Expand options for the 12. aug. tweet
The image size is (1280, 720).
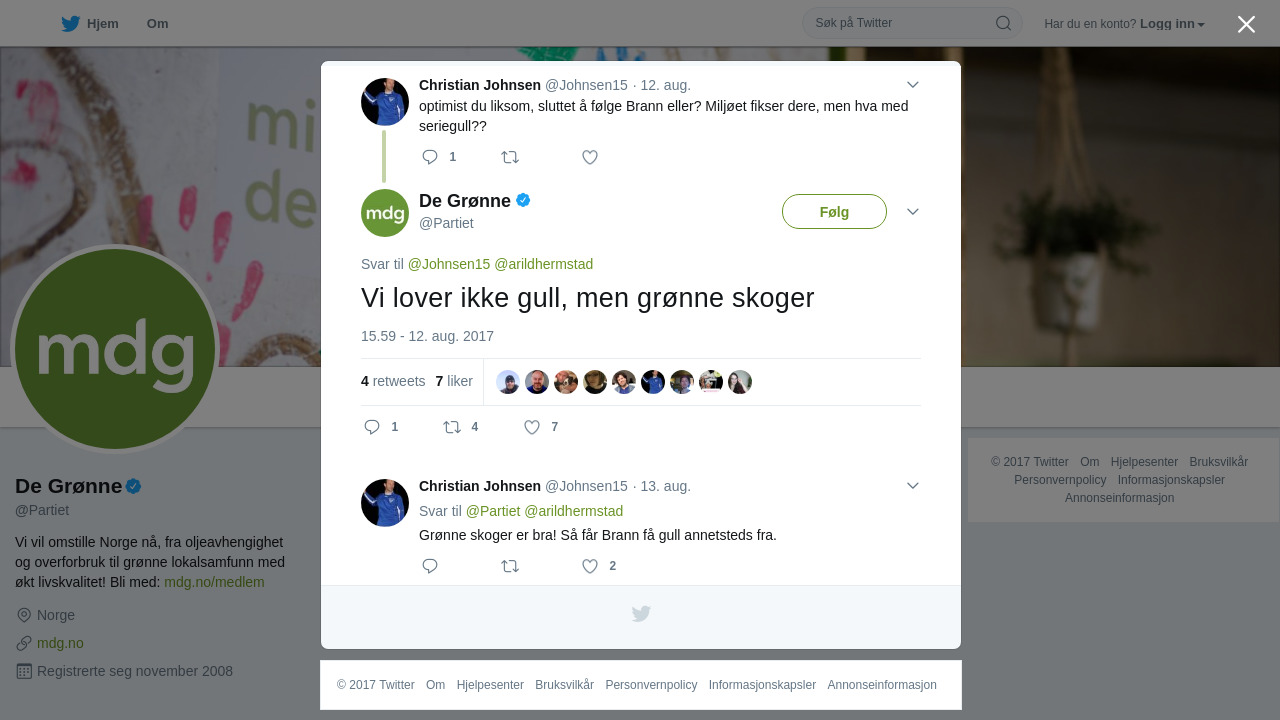[x=912, y=85]
